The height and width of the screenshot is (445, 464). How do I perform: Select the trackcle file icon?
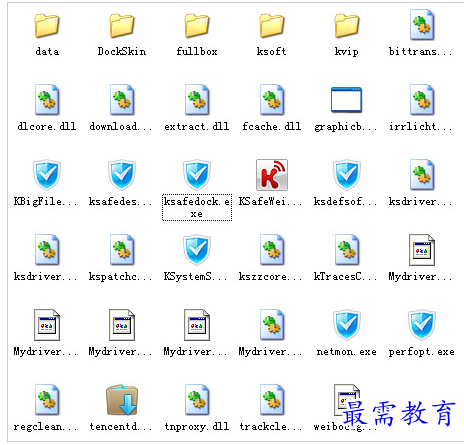272,400
